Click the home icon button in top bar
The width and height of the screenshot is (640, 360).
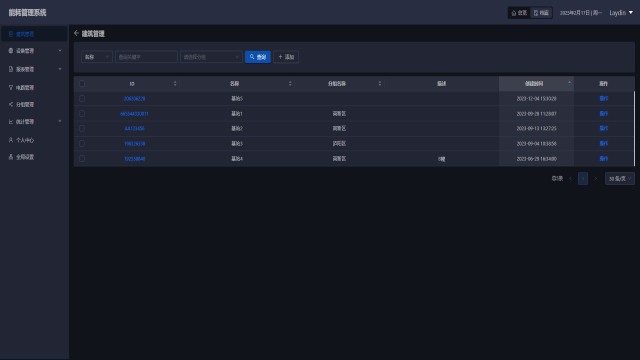519,13
